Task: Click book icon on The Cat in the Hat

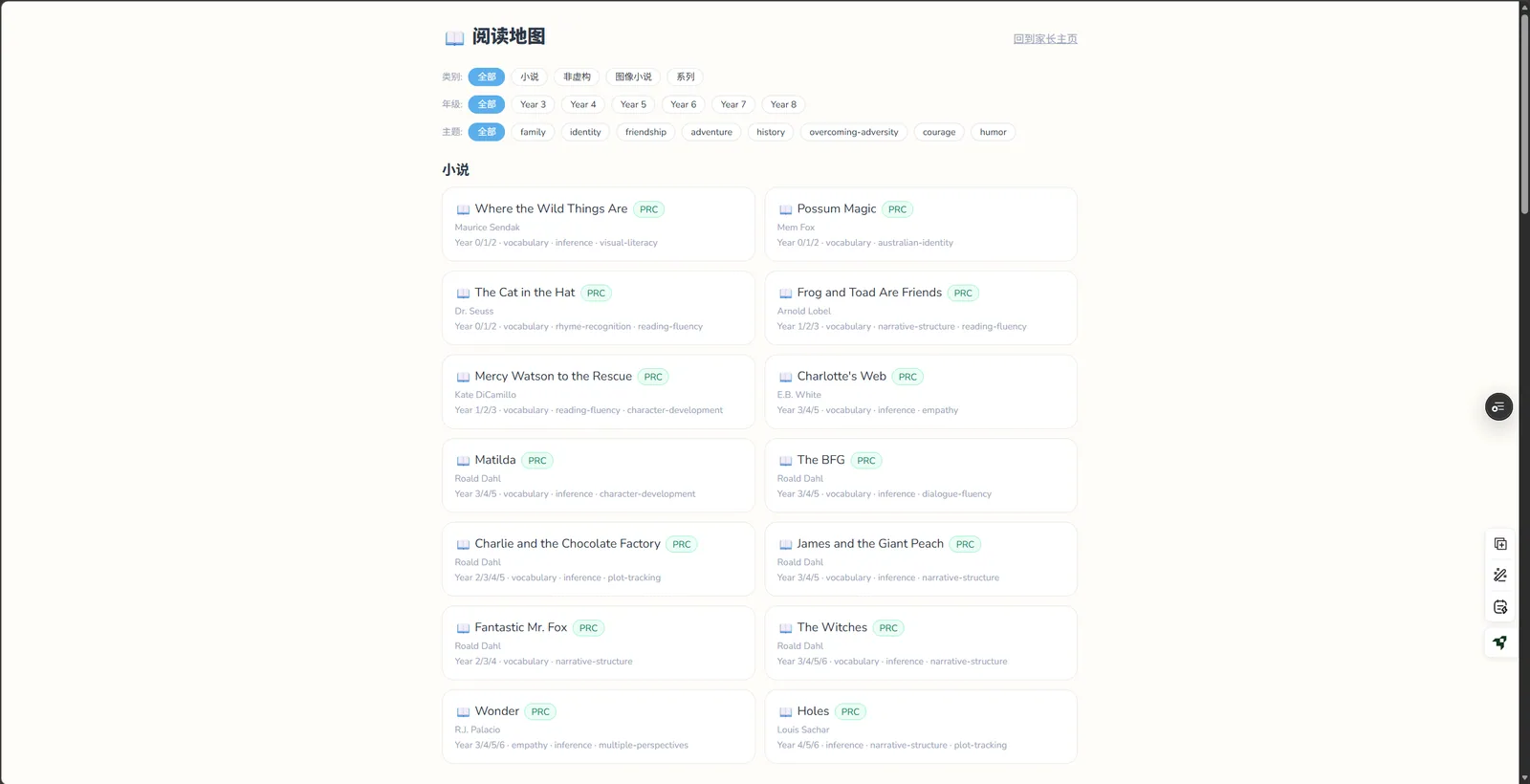Action: coord(463,294)
